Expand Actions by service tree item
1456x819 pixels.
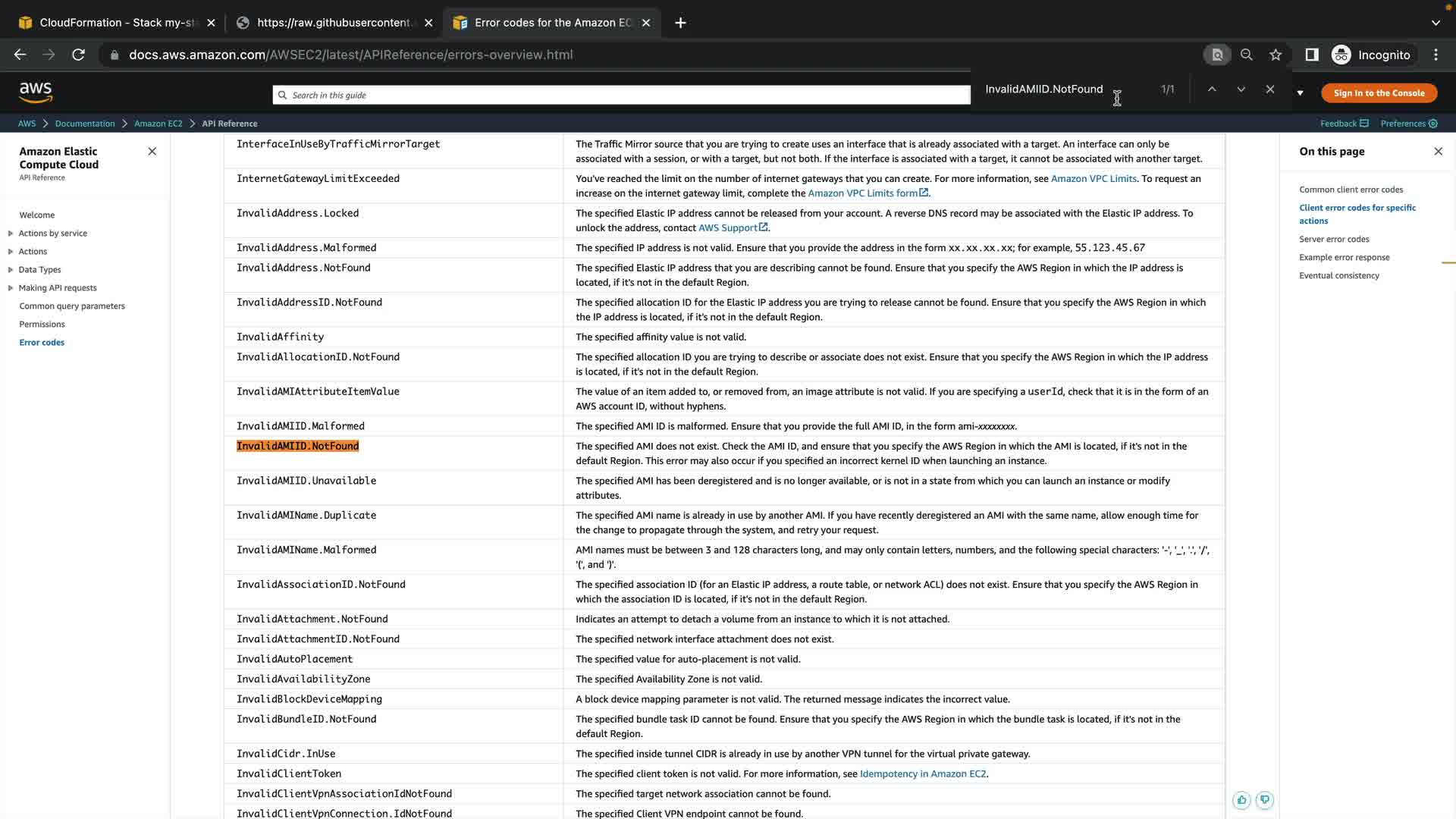point(11,234)
